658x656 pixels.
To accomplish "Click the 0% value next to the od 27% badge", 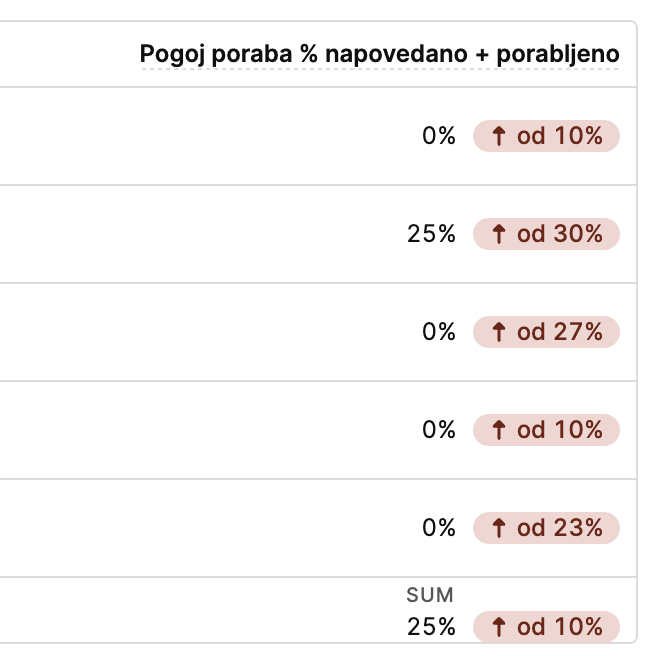I will point(439,332).
